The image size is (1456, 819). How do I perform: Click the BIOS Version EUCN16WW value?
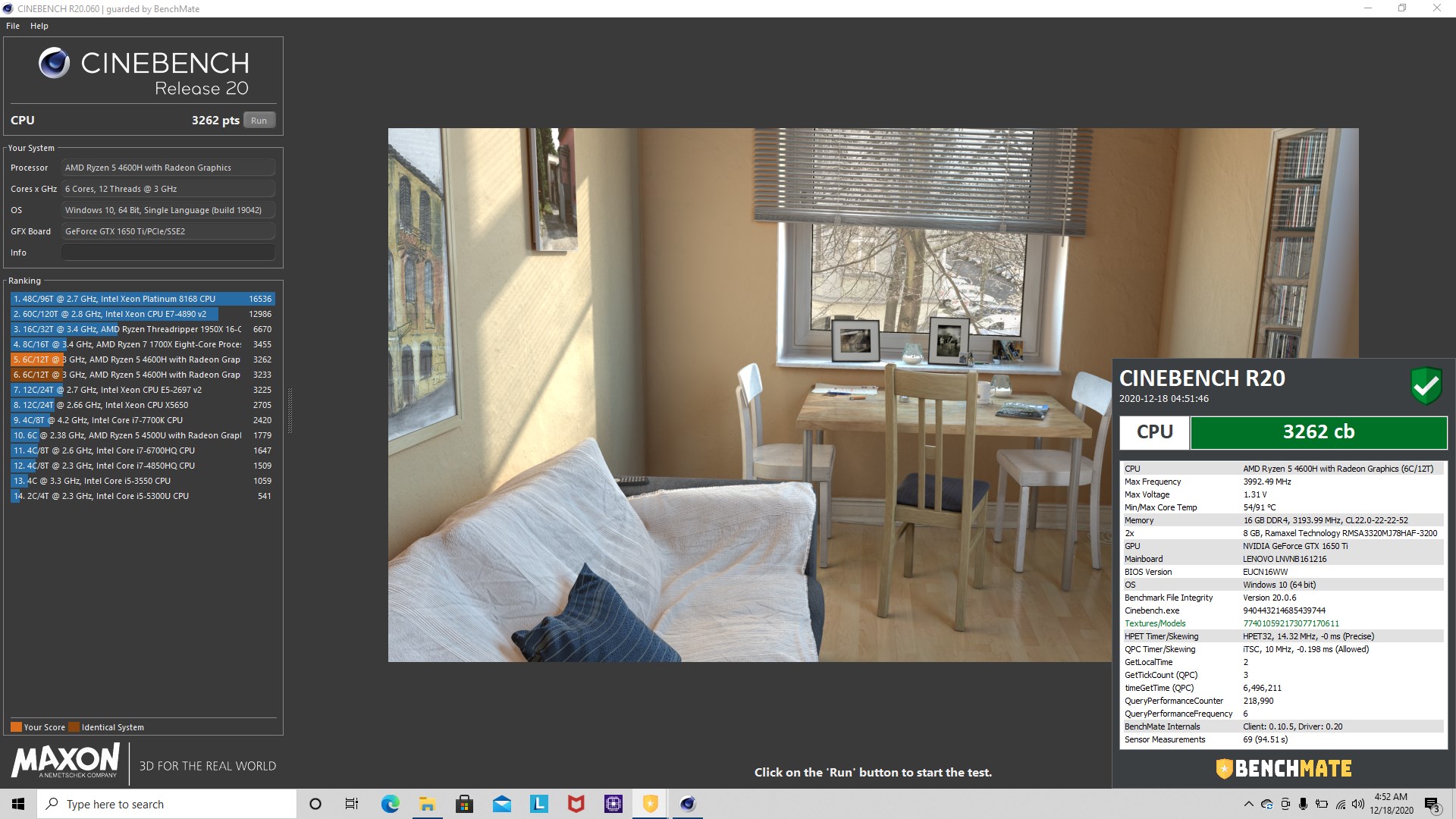(x=1265, y=572)
